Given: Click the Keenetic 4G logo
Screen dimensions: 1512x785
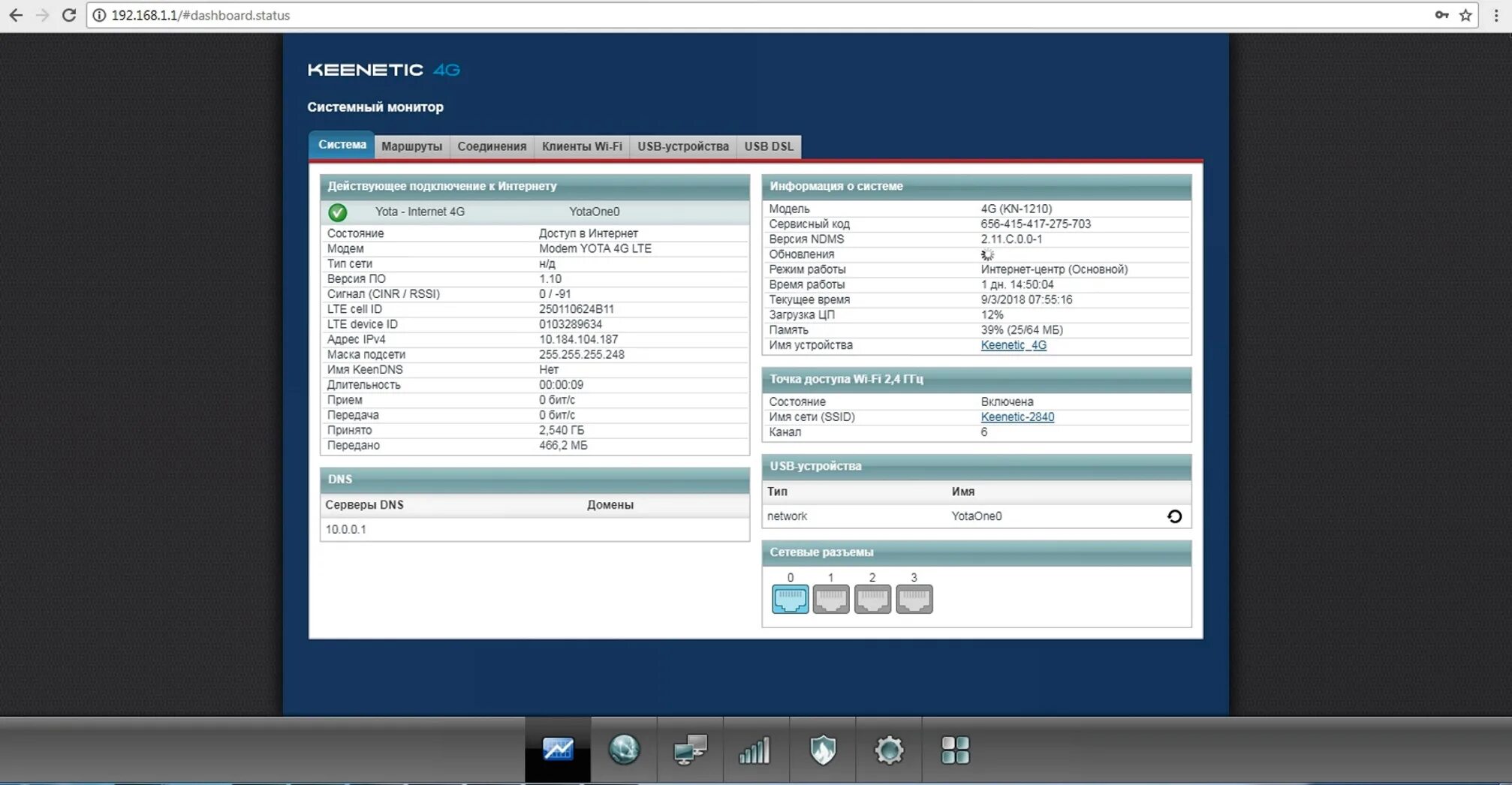Looking at the screenshot, I should pos(384,70).
